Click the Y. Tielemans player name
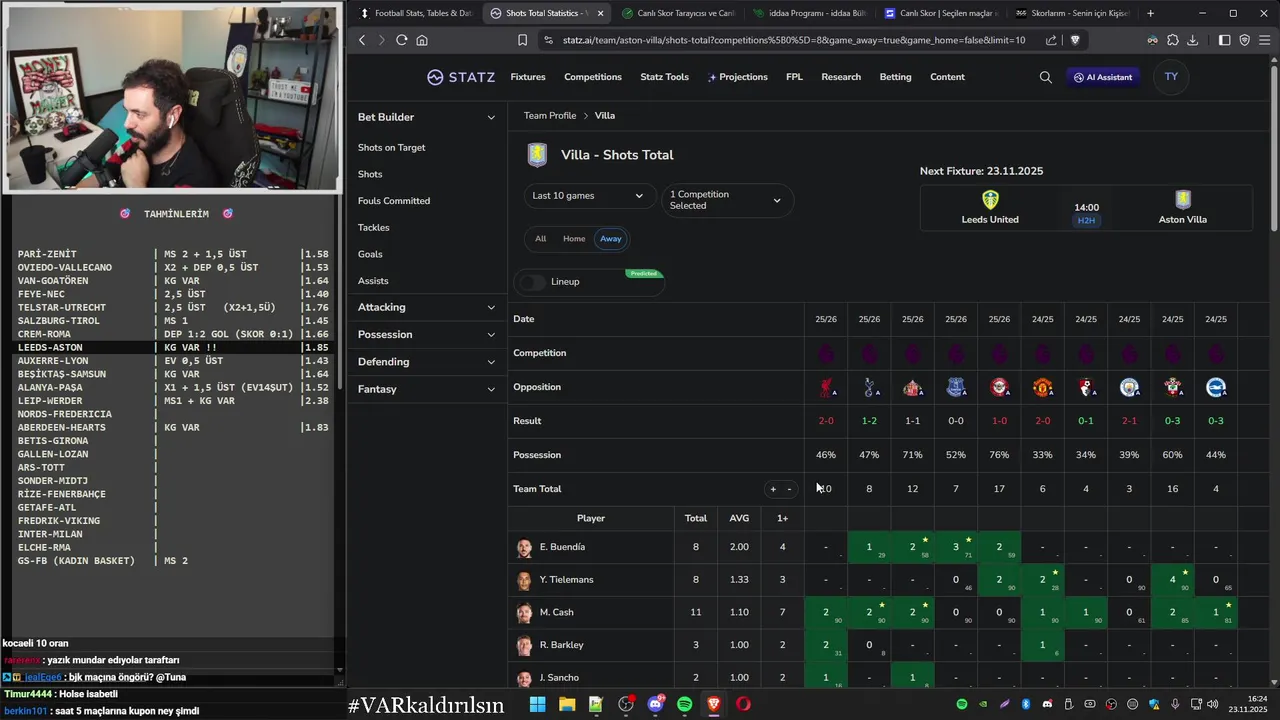 (566, 580)
